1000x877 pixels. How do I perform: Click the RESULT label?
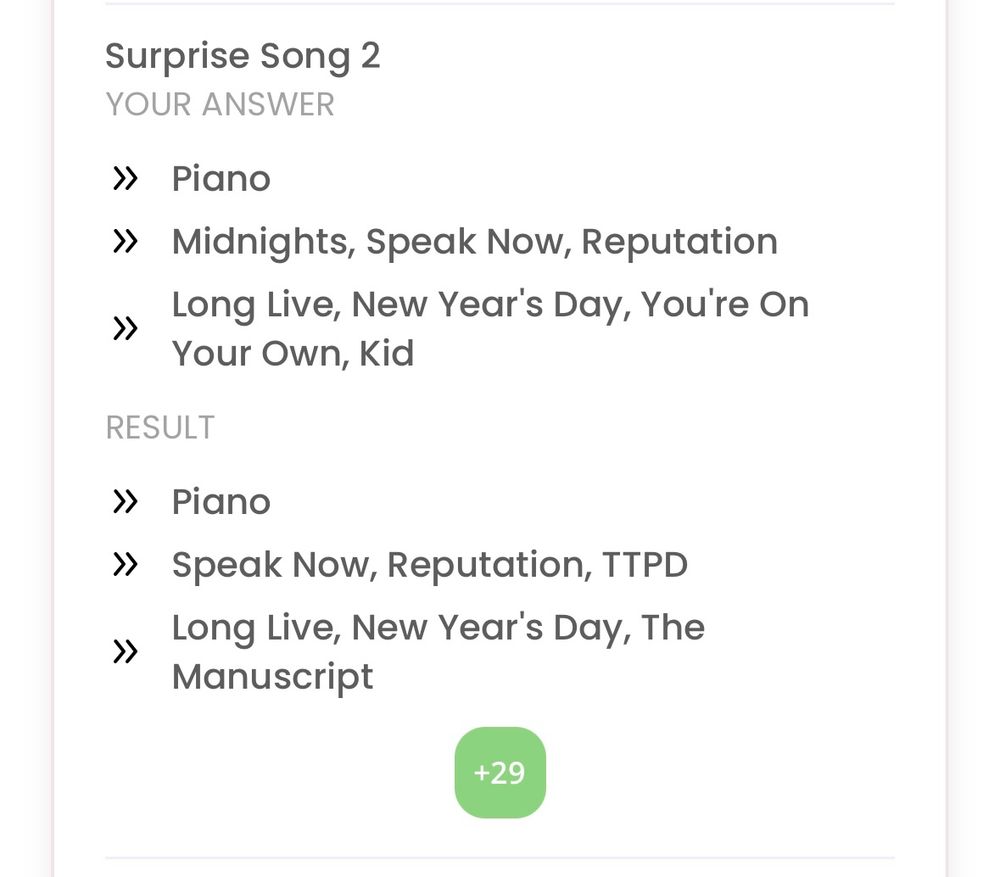[160, 427]
